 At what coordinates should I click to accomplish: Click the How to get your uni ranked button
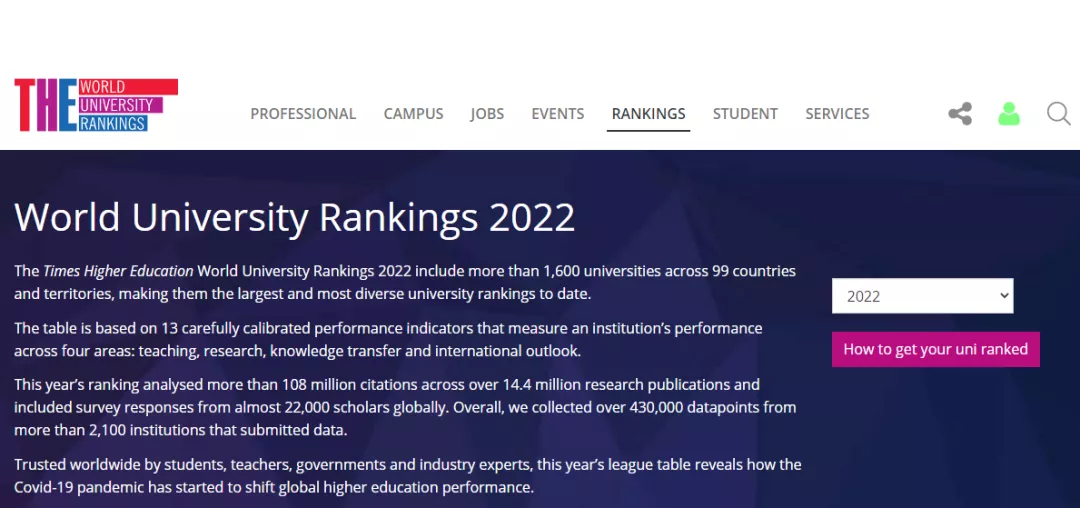935,349
